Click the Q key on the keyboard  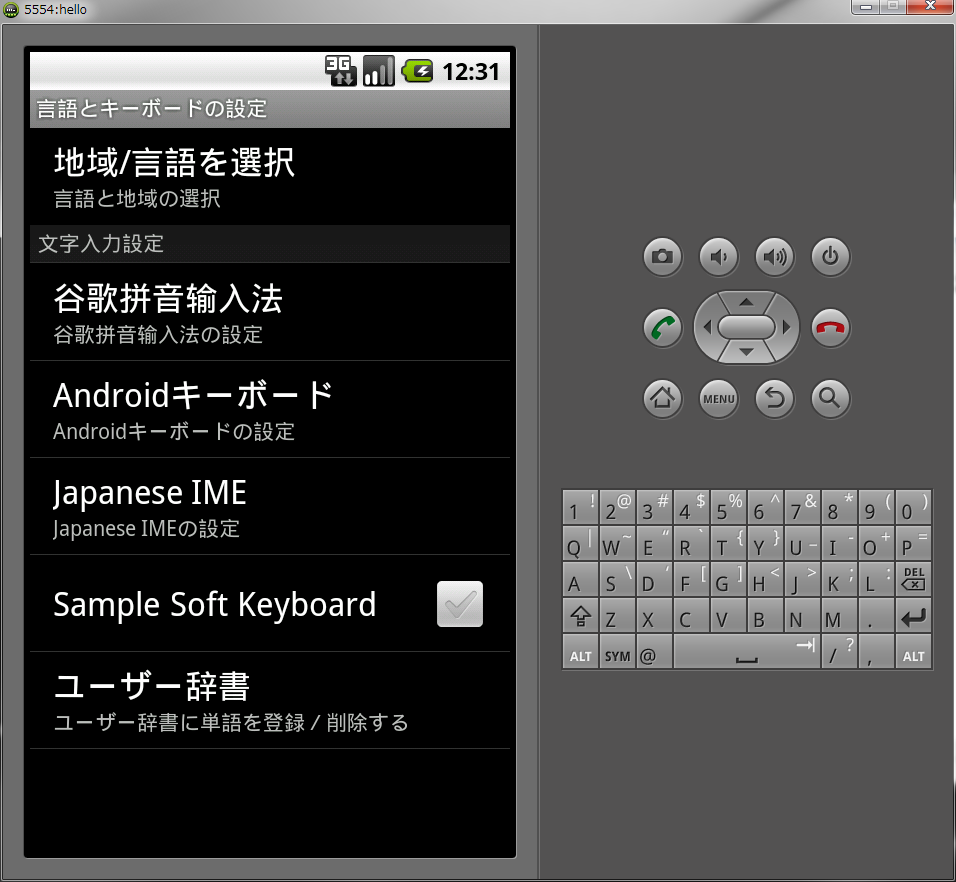pos(580,542)
